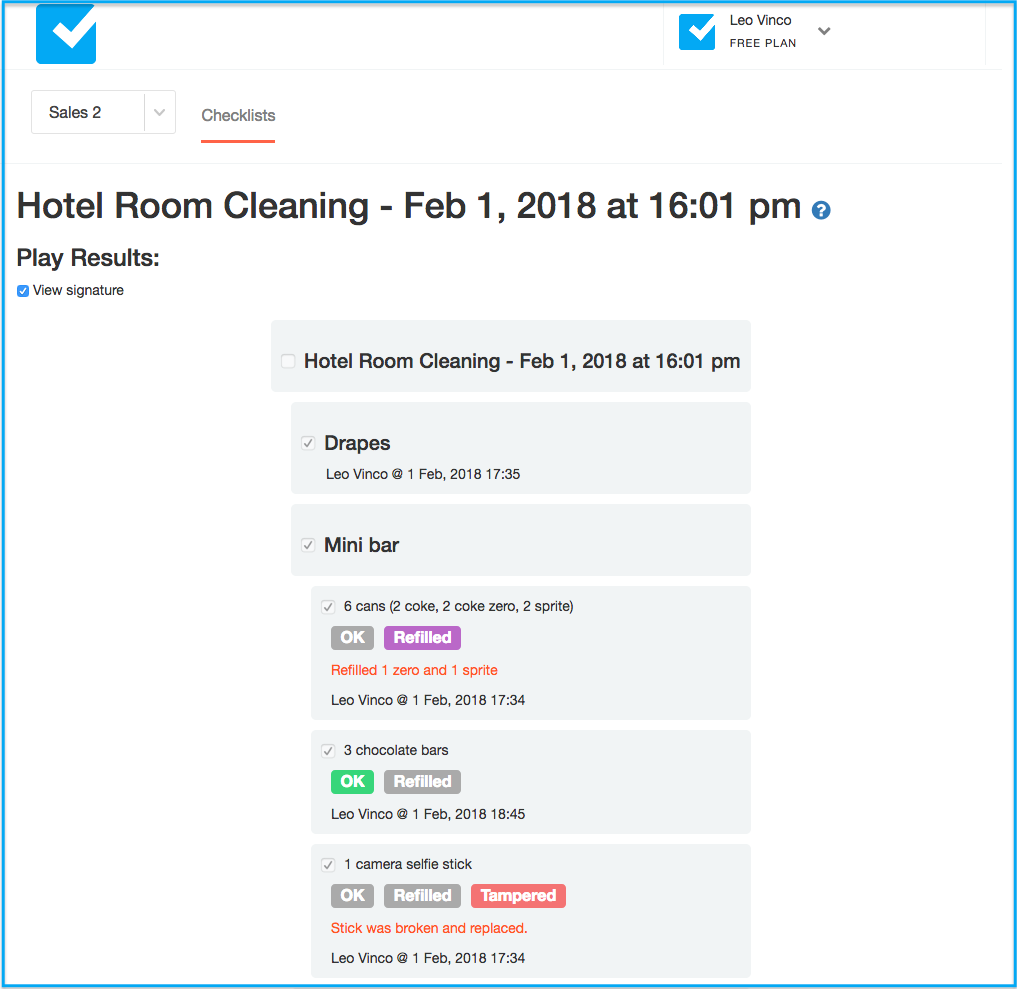This screenshot has width=1017, height=989.
Task: Open the help question mark icon
Action: 820,210
